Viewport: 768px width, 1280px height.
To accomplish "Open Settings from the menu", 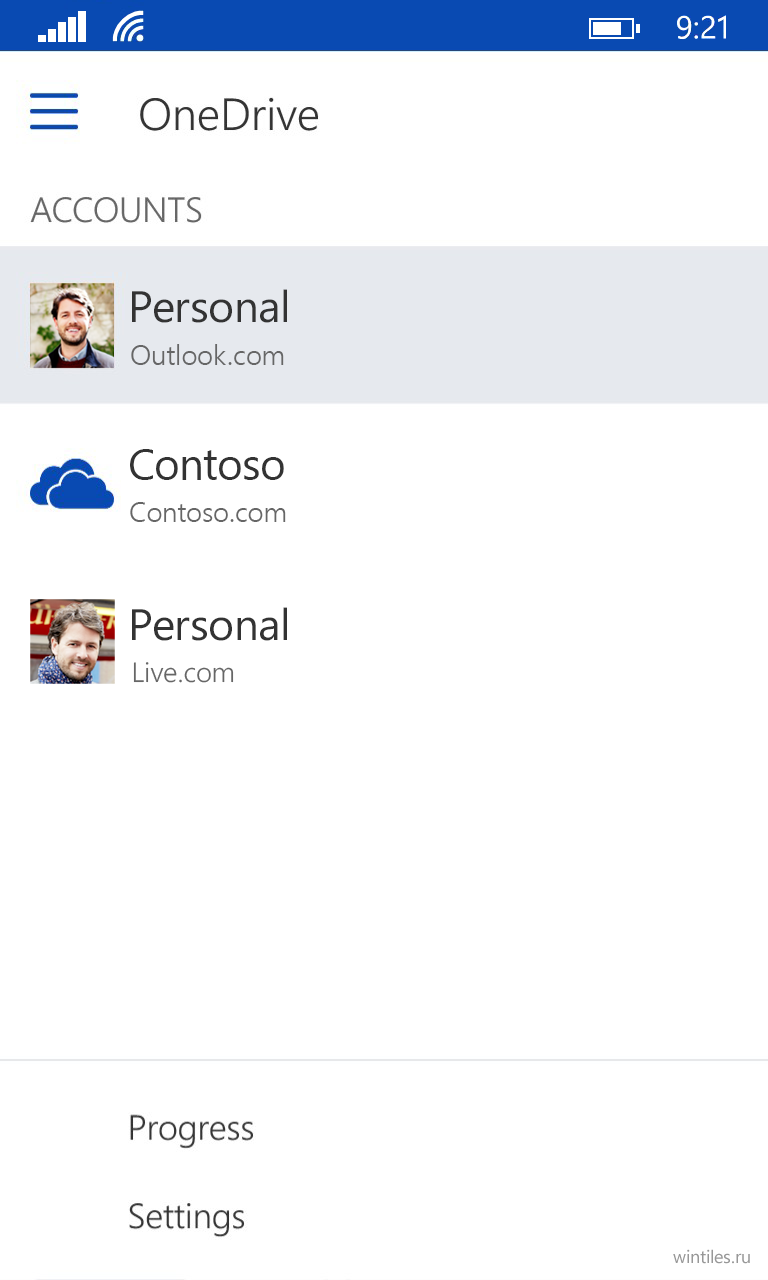I will pyautogui.click(x=187, y=1216).
